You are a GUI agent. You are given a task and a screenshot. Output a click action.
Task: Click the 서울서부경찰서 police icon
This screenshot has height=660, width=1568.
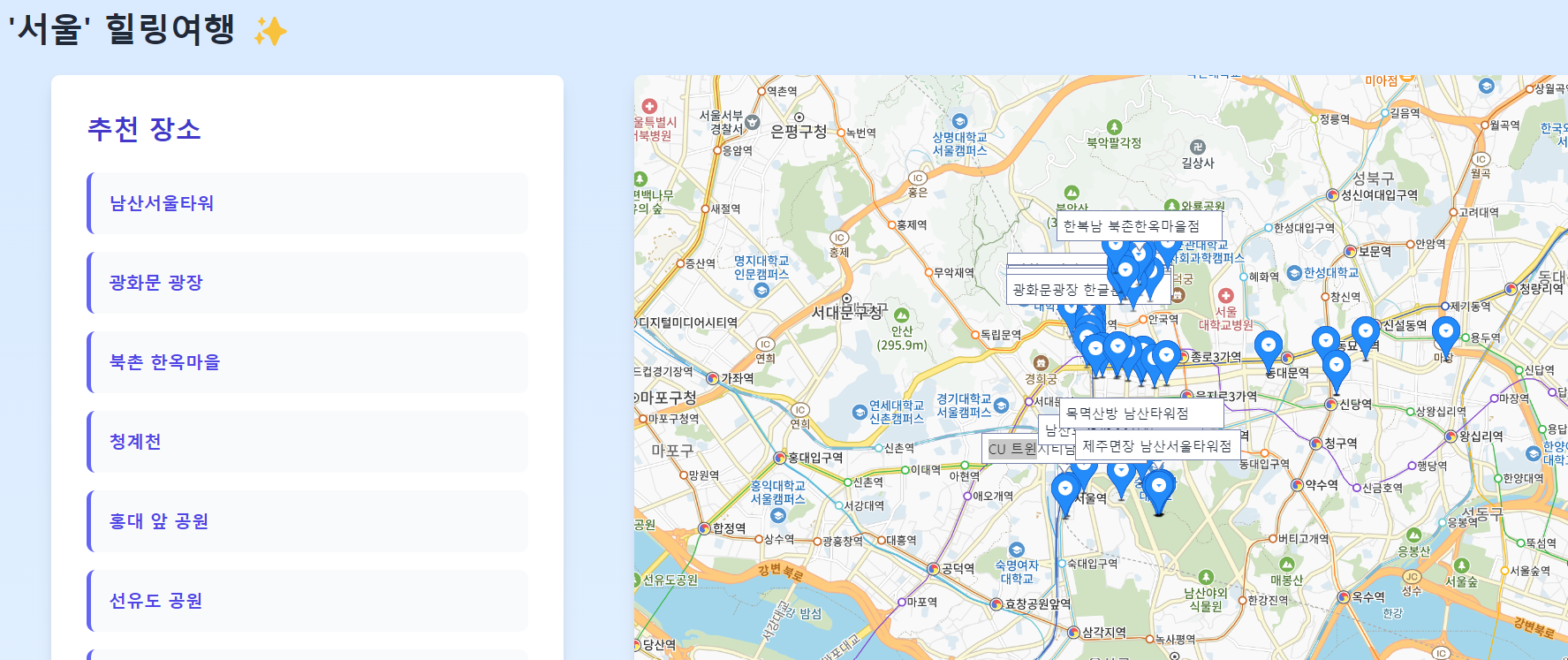click(x=753, y=123)
